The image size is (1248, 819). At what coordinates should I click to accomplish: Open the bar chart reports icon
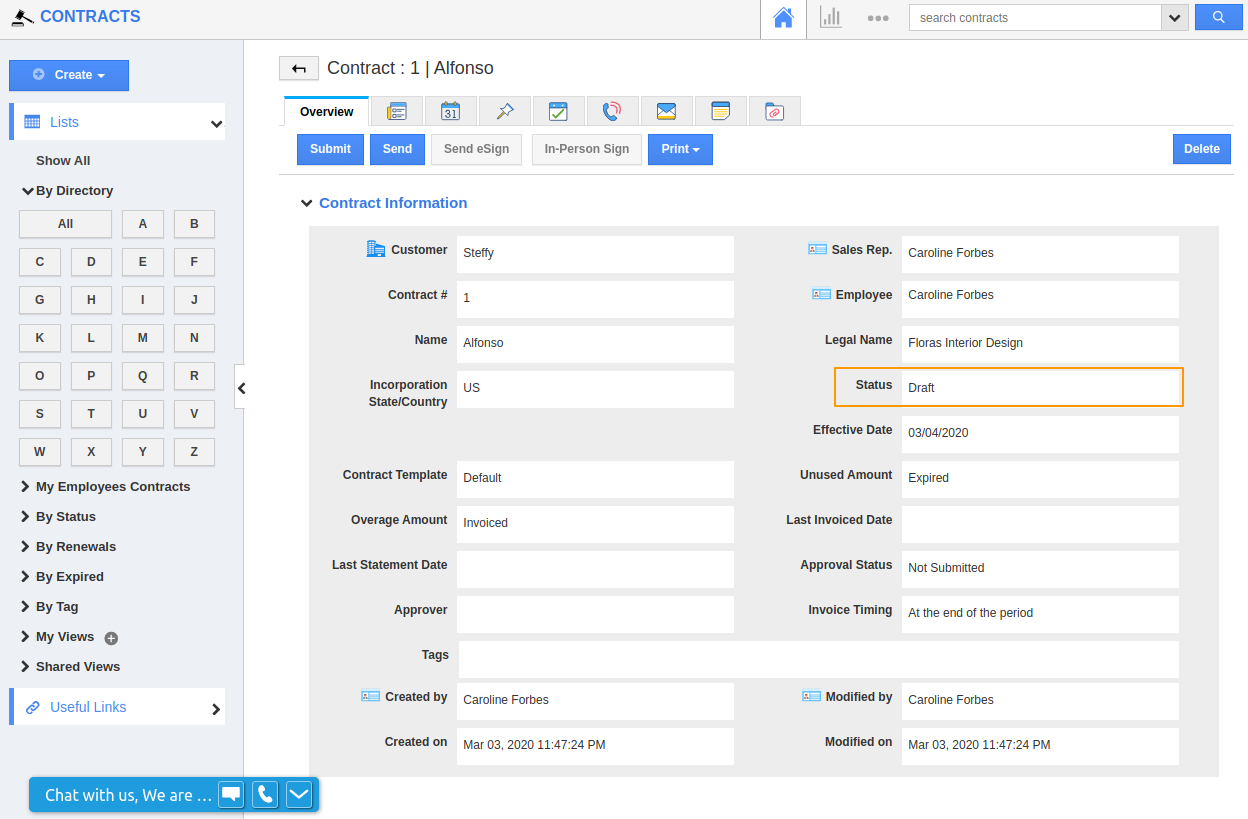tap(831, 17)
